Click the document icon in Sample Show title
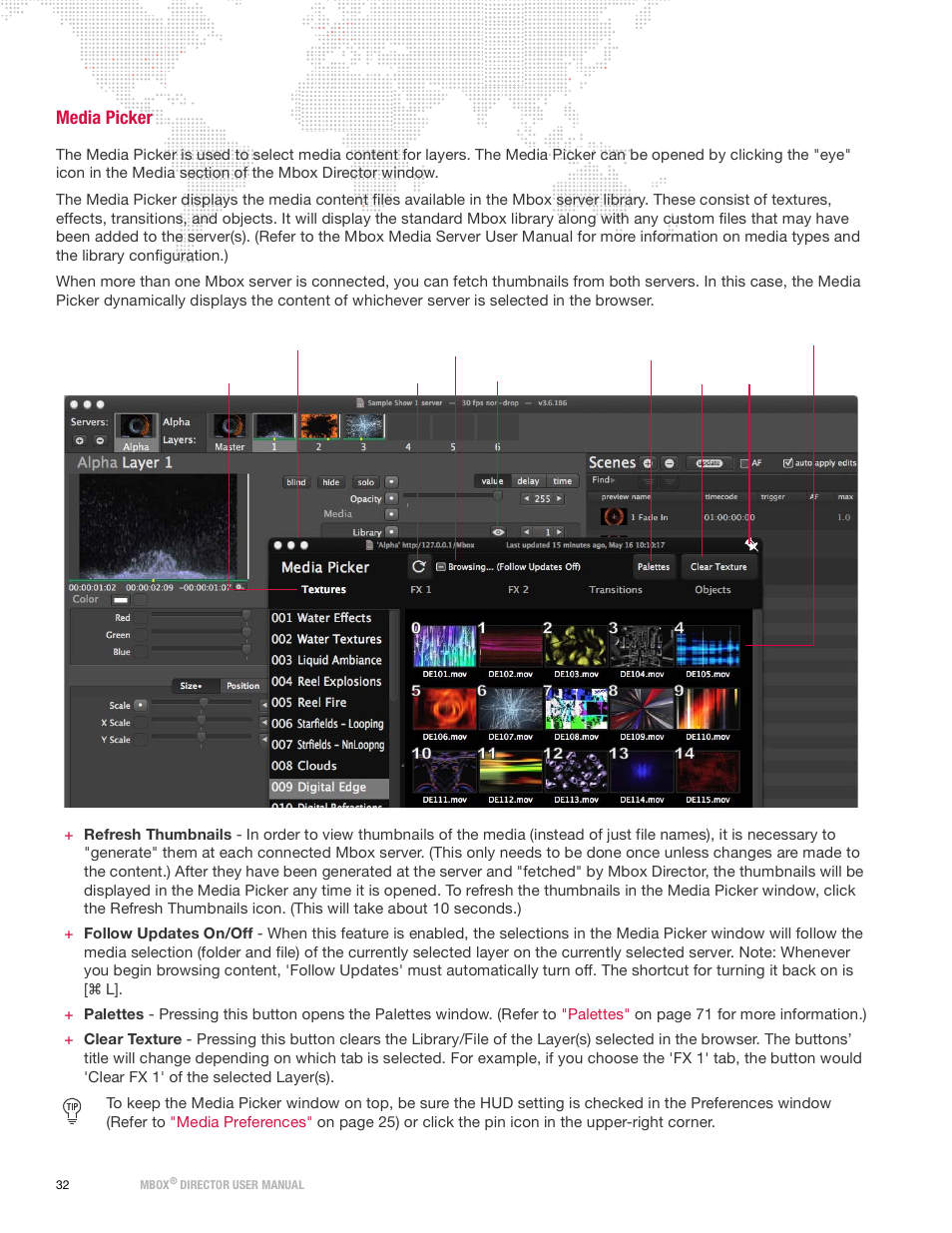This screenshot has height=1233, width=952. point(360,403)
